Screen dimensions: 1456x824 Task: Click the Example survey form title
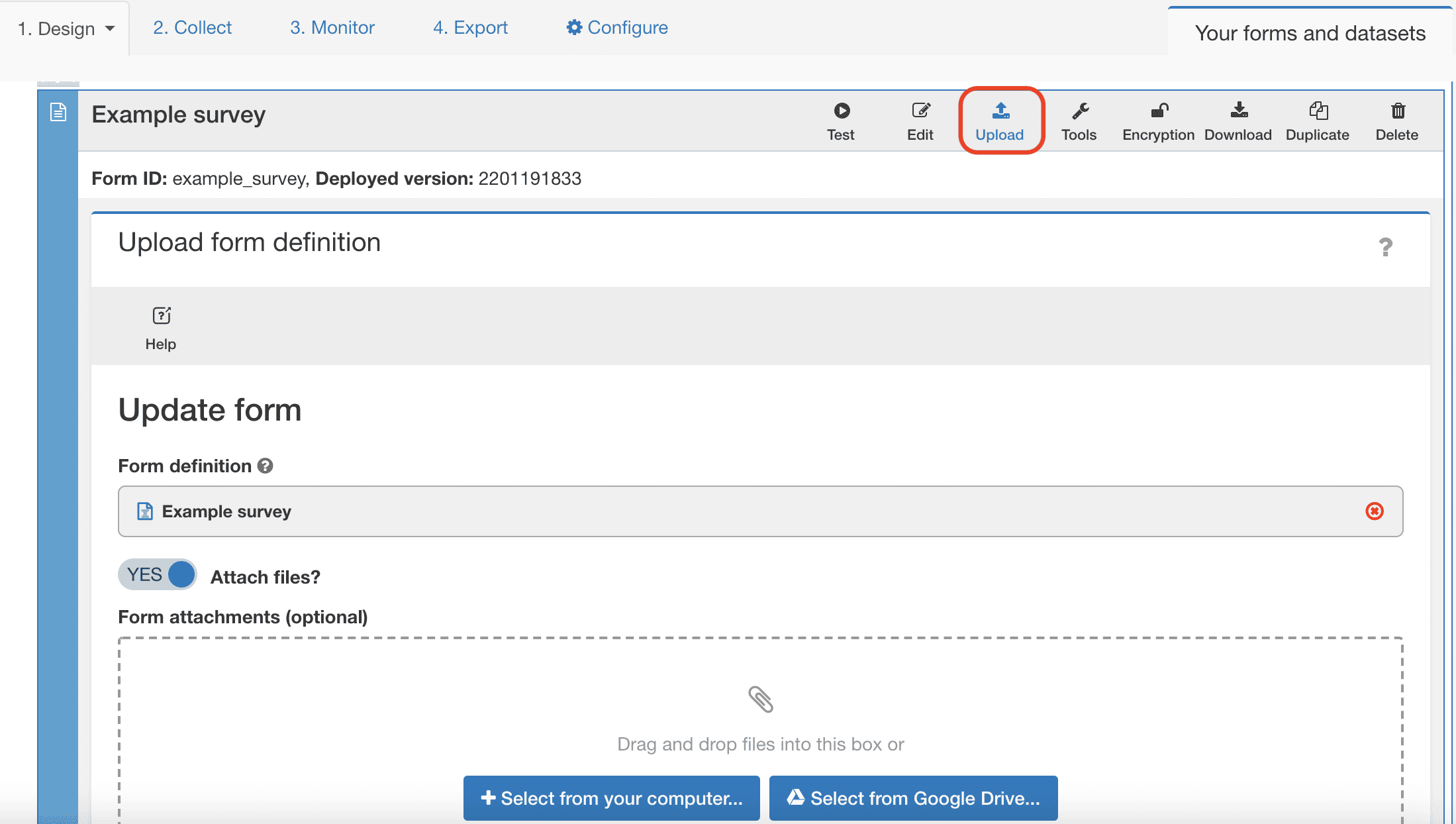[178, 115]
